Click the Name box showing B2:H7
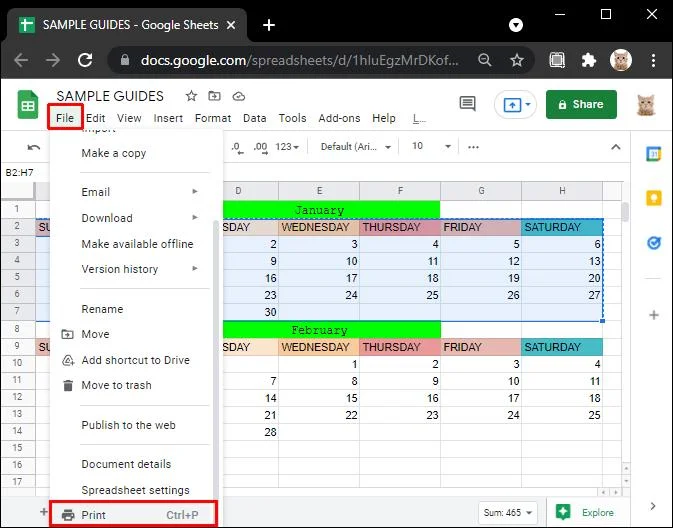 [x=20, y=173]
